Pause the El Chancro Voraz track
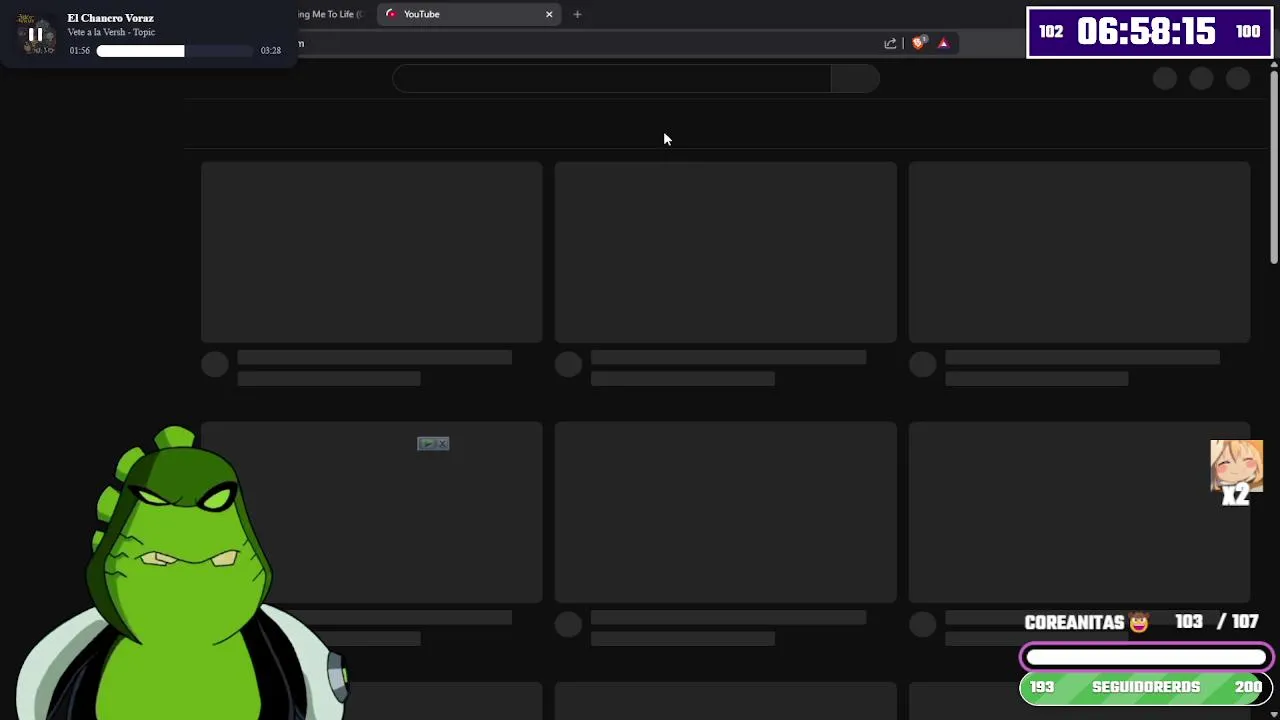This screenshot has width=1280, height=720. [35, 34]
